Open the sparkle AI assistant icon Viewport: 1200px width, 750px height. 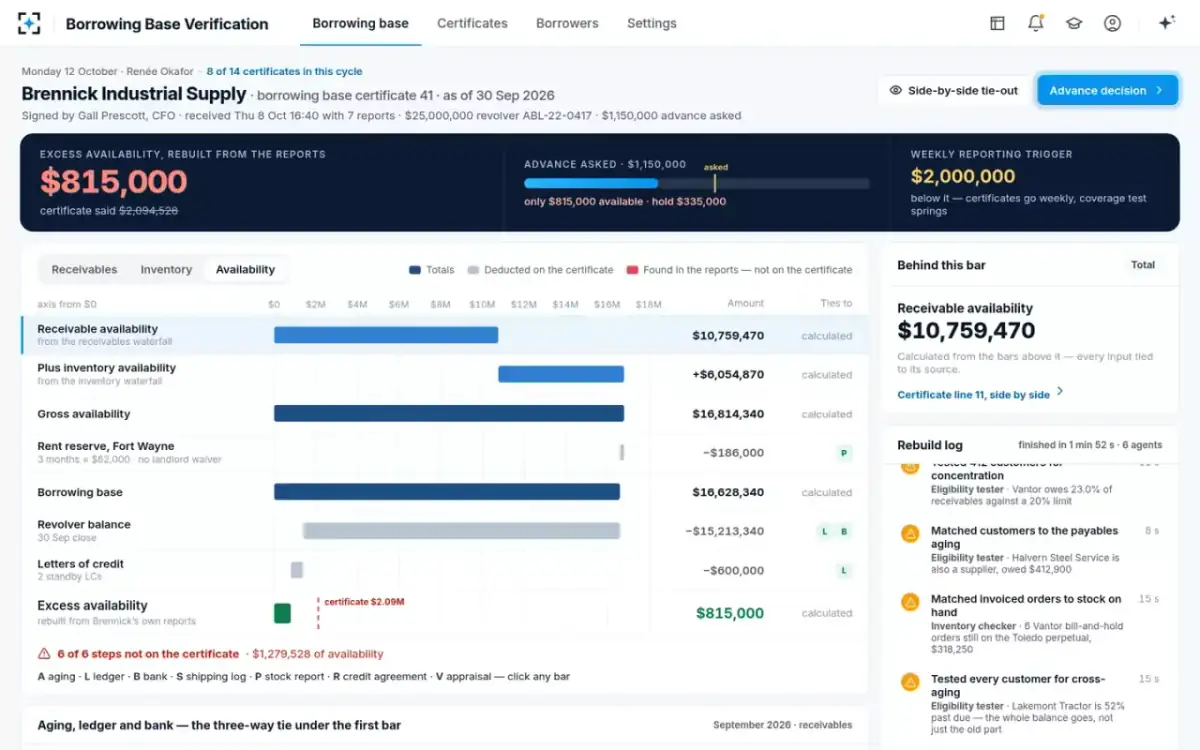pos(1166,23)
